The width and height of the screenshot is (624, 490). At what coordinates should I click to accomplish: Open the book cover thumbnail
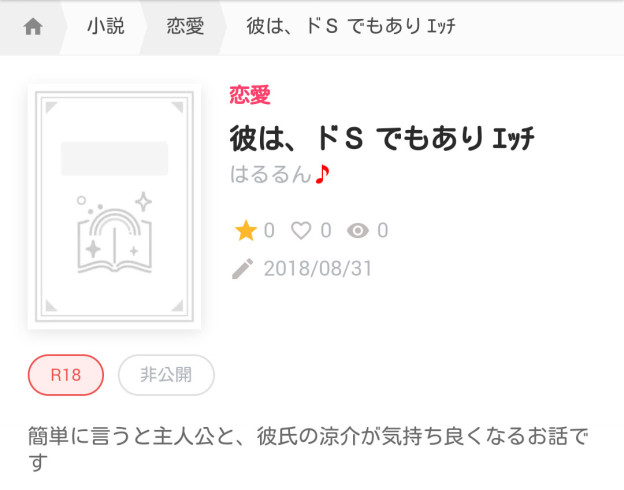[115, 207]
